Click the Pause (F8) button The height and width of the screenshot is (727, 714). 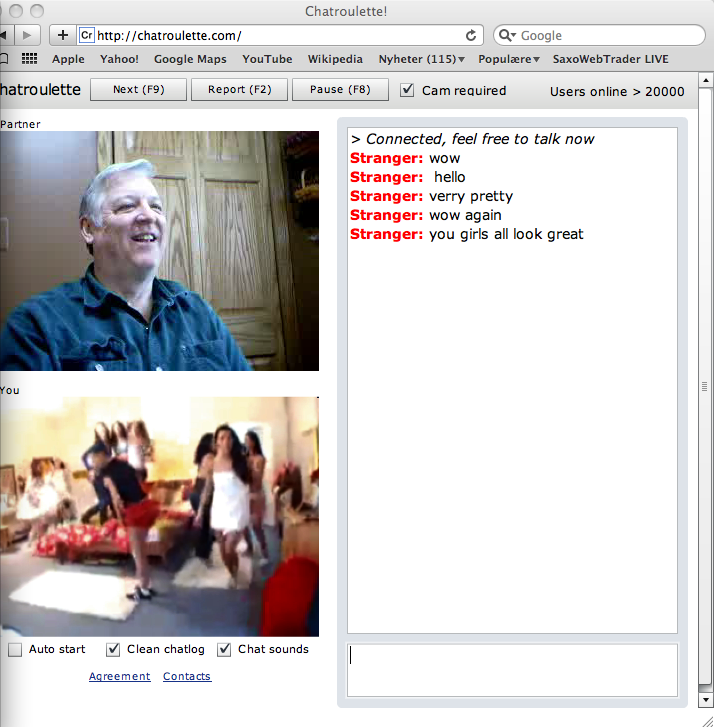(x=340, y=89)
